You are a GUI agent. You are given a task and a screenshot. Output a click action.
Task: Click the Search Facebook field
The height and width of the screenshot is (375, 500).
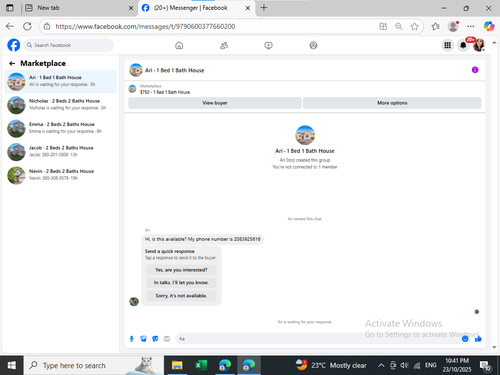coord(68,45)
